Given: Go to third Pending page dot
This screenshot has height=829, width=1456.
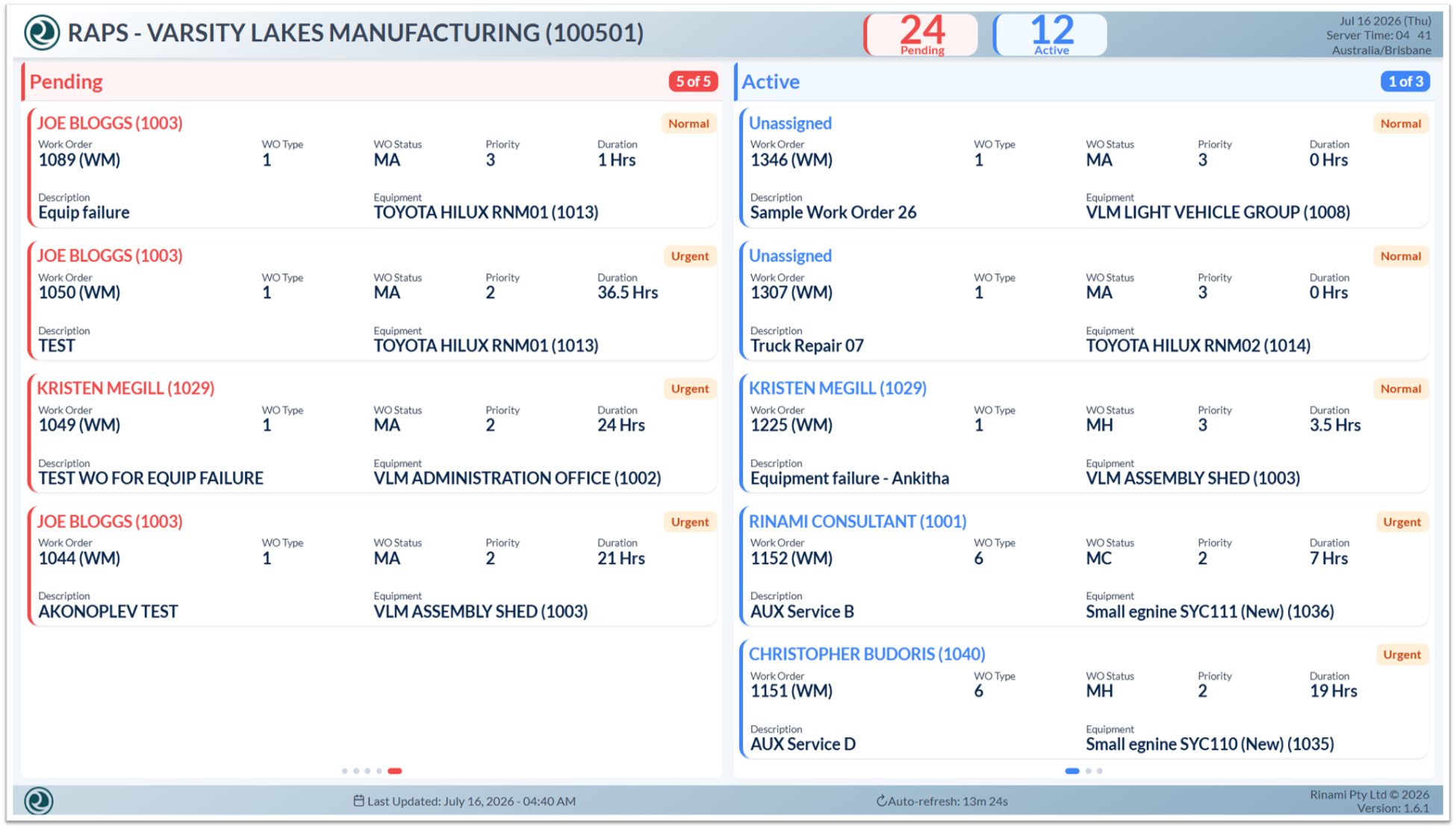Looking at the screenshot, I should (367, 771).
